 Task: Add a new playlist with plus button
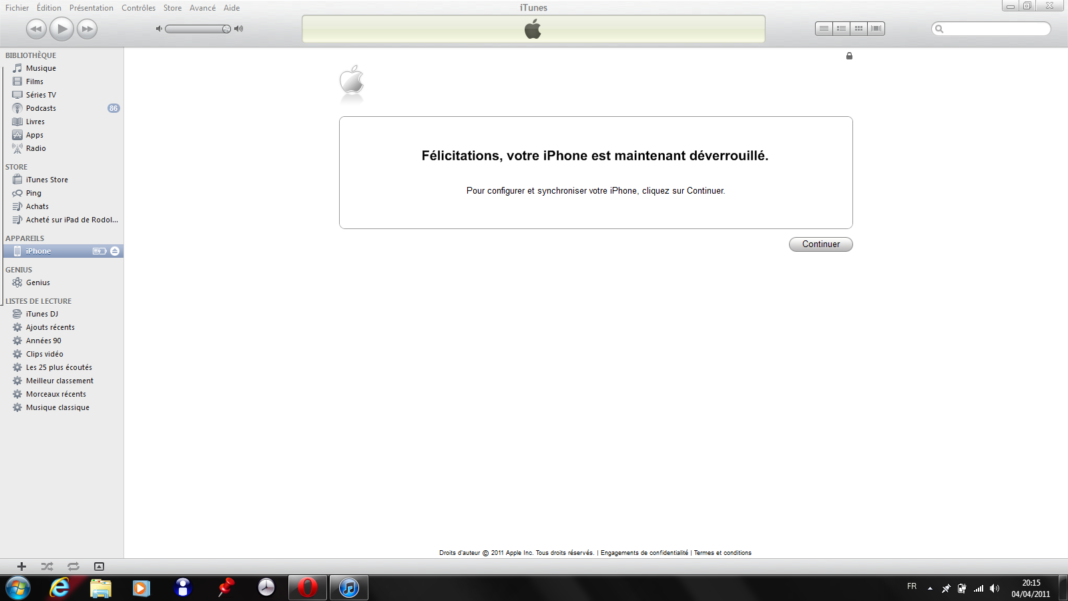[21, 566]
